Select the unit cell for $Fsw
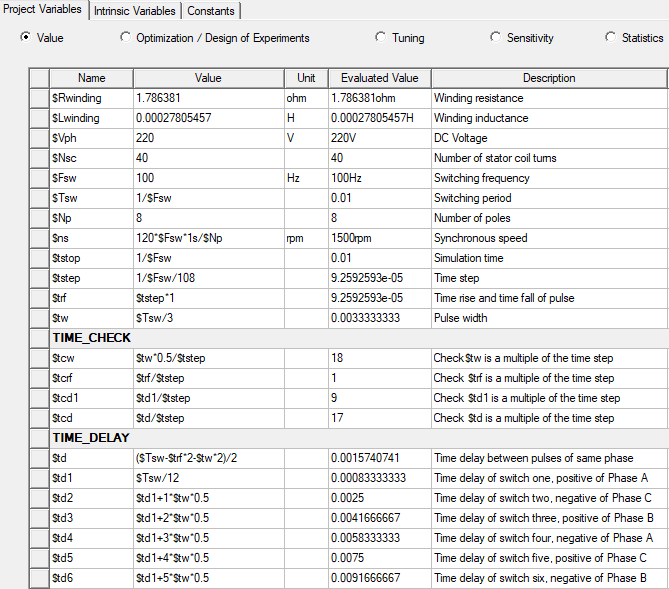The height and width of the screenshot is (589, 669). (x=305, y=178)
